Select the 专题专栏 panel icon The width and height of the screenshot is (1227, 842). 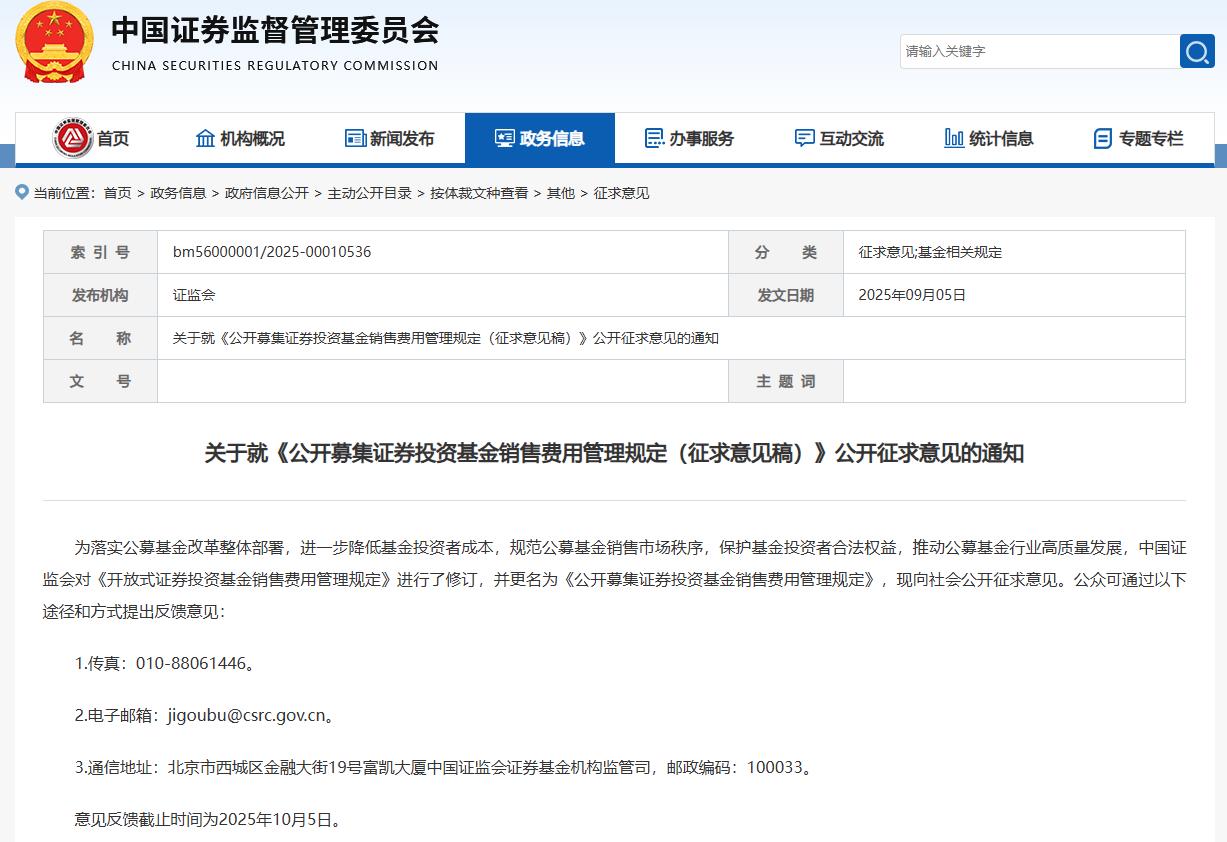pyautogui.click(x=1104, y=138)
